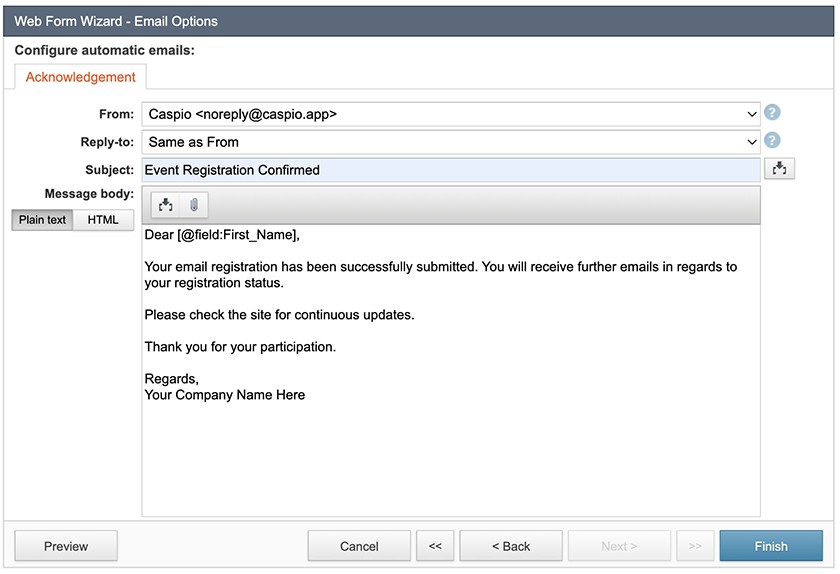
Task: Click the help icon next to From field
Action: pos(772,113)
